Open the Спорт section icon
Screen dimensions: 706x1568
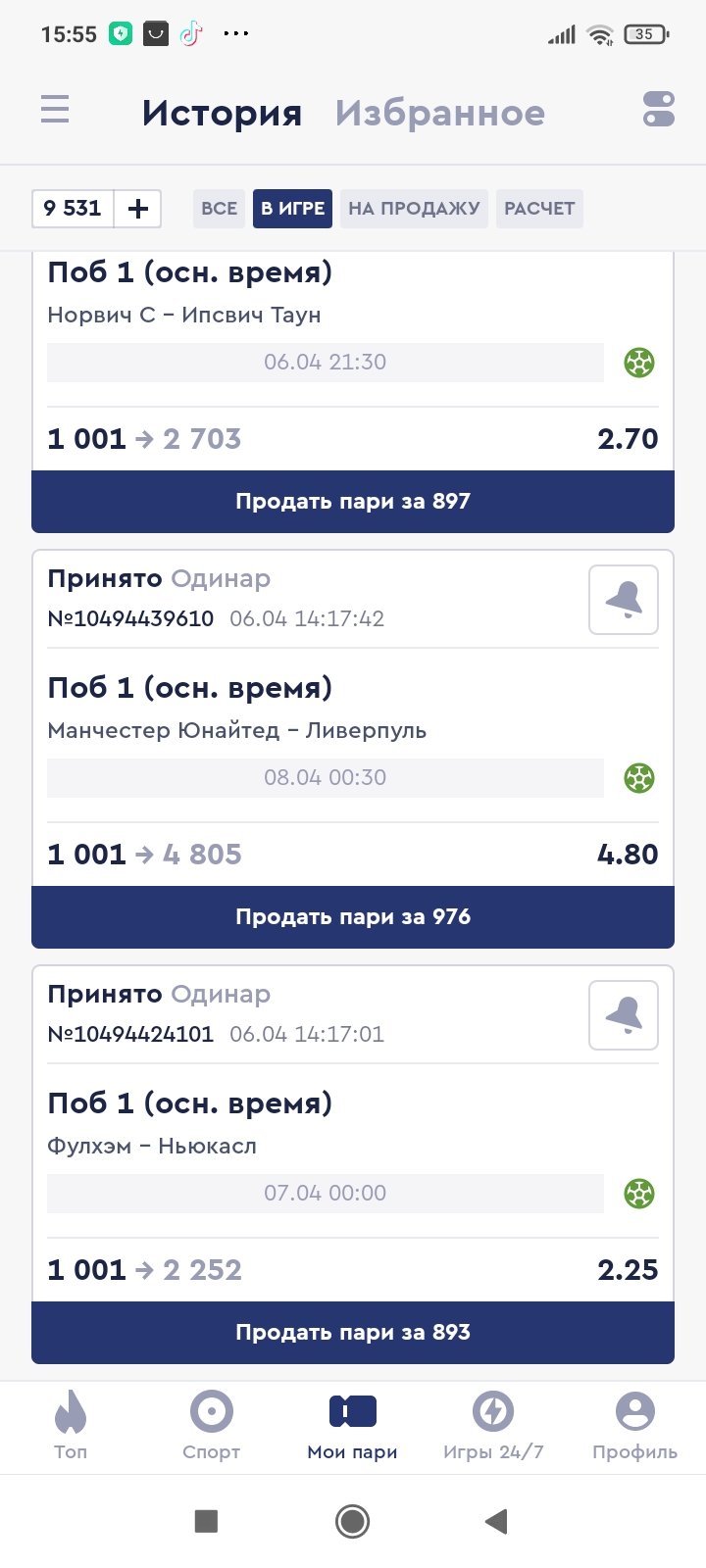click(x=211, y=1412)
